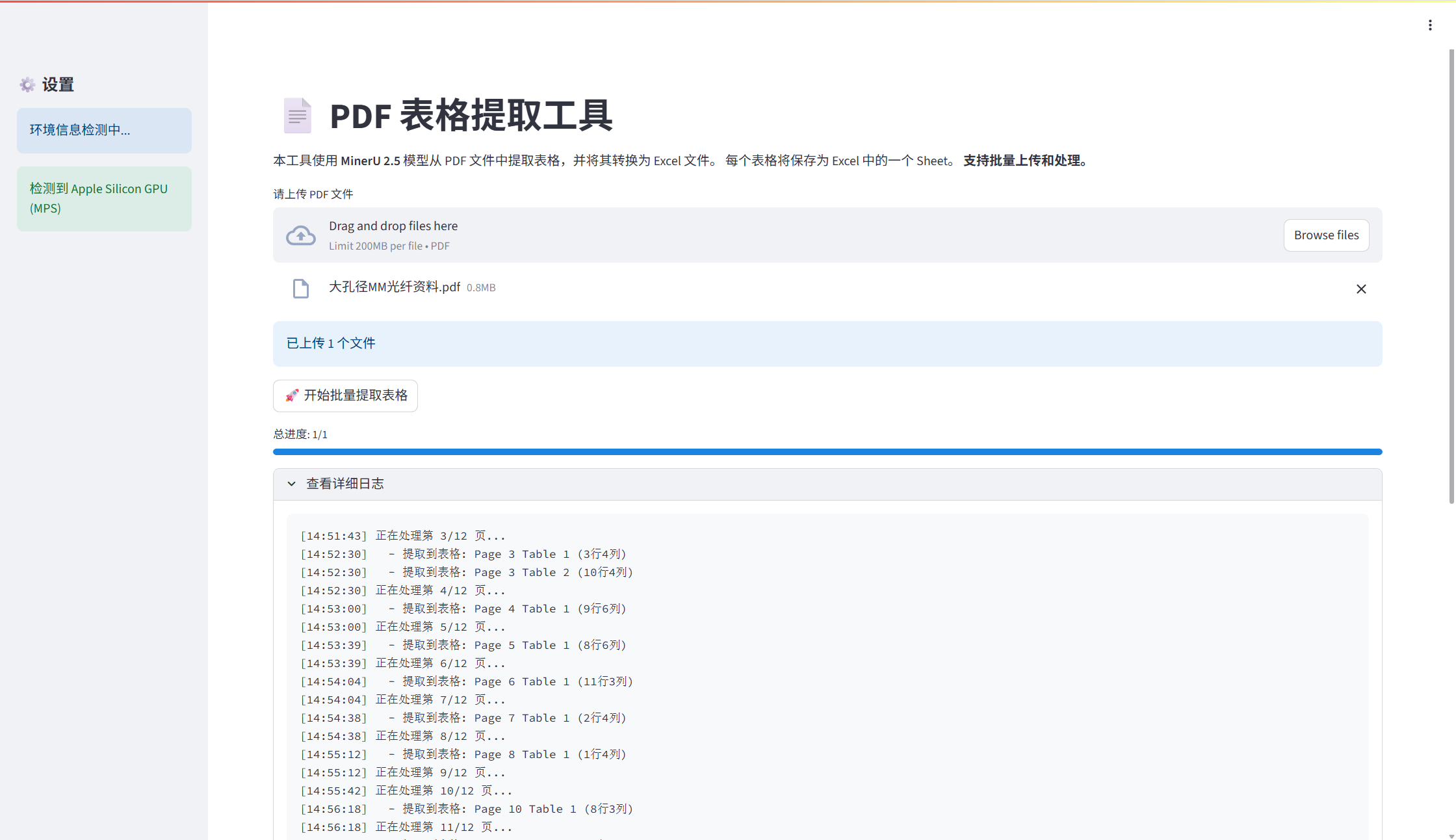Screen dimensions: 1456x840
Task: Click the file icon next to 大孔径MM光纤资料.pdf
Action: (300, 288)
